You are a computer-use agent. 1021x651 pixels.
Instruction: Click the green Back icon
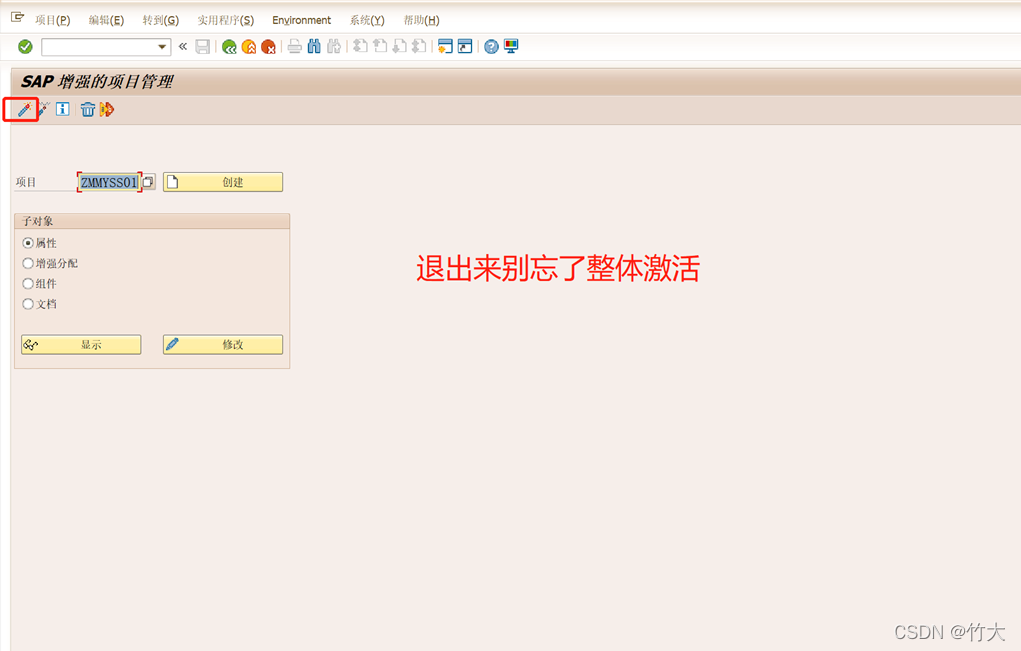pyautogui.click(x=229, y=47)
